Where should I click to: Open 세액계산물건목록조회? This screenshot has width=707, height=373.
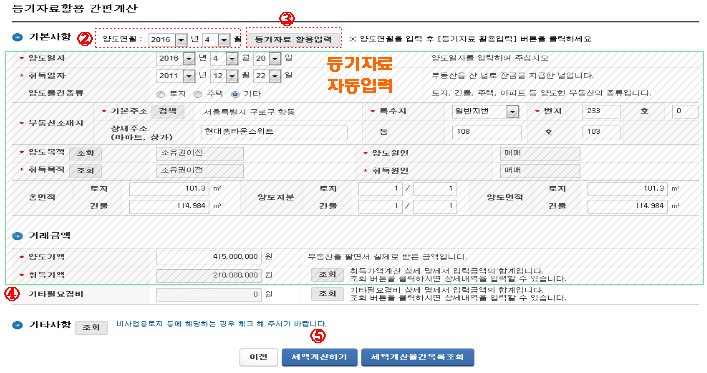417,357
